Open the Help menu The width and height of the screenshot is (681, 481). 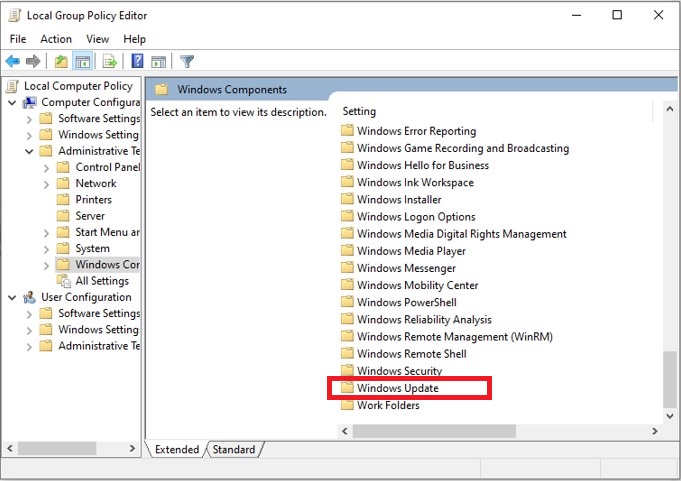click(x=134, y=39)
